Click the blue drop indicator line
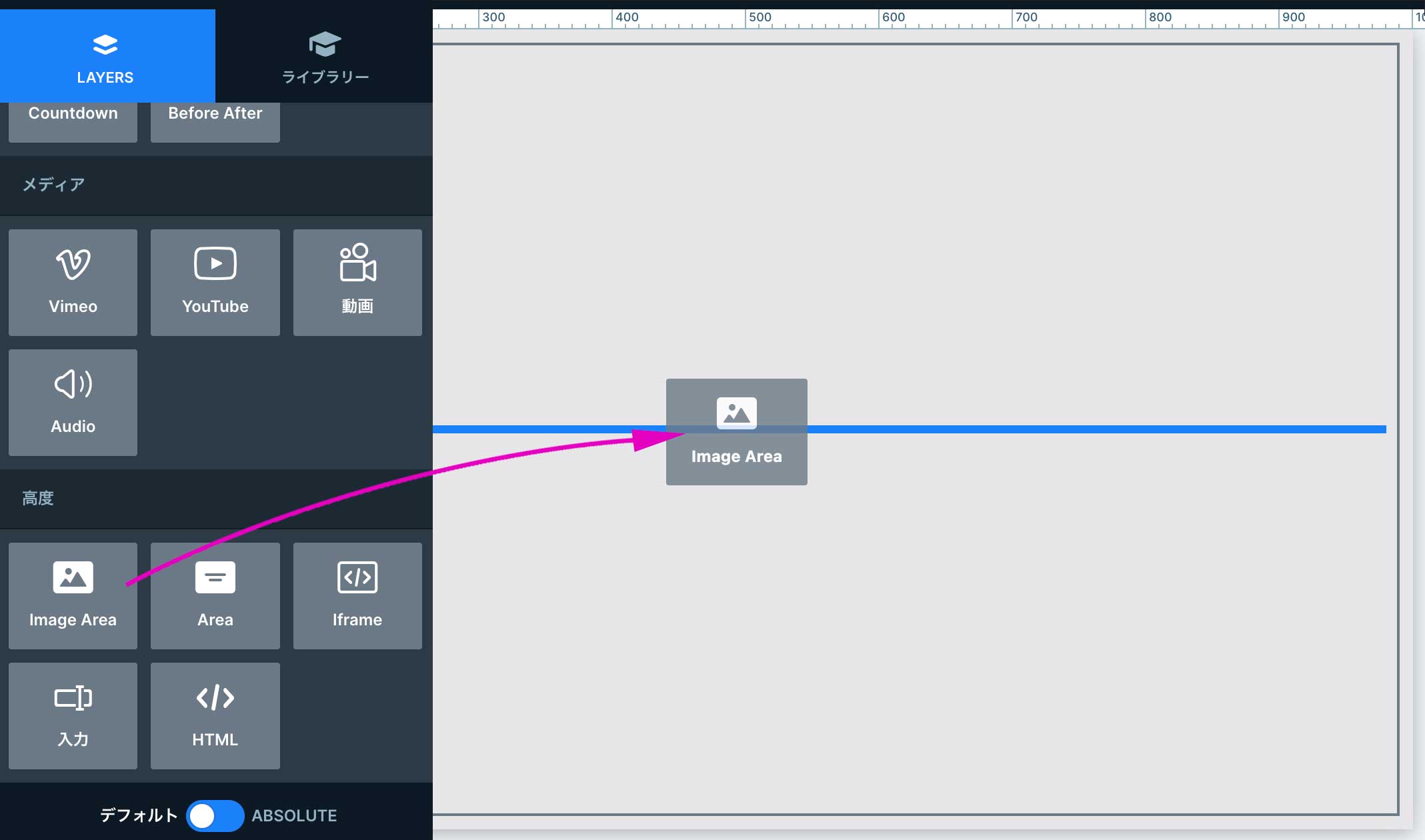The width and height of the screenshot is (1425, 840). [x=1067, y=429]
